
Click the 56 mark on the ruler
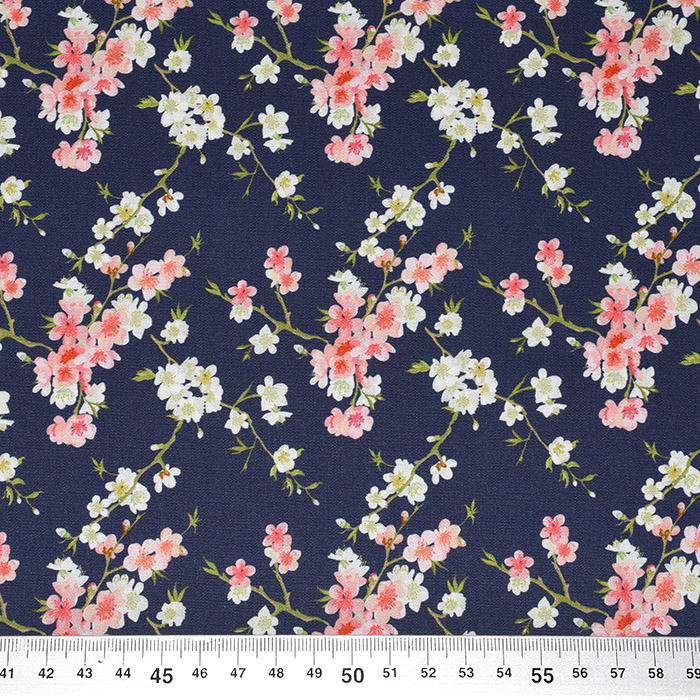(580, 675)
